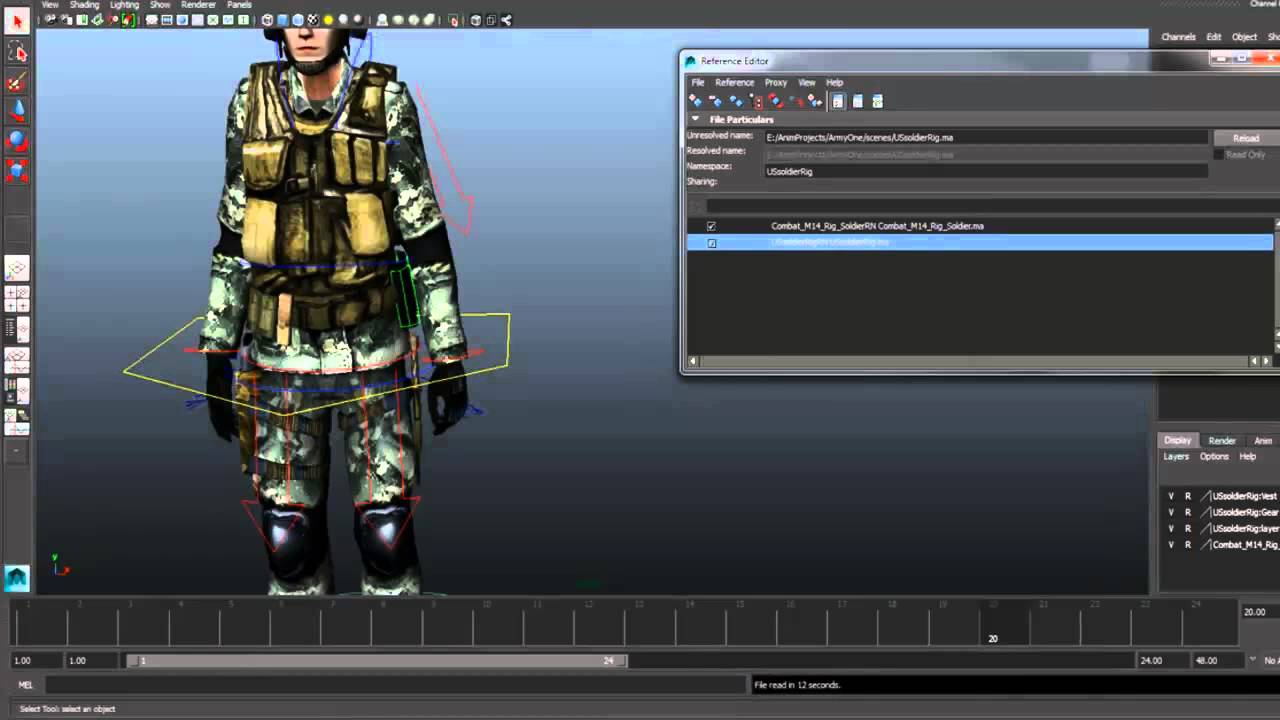Toggle visibility V of USsoldierRig:layer
The image size is (1280, 720).
tap(1171, 528)
